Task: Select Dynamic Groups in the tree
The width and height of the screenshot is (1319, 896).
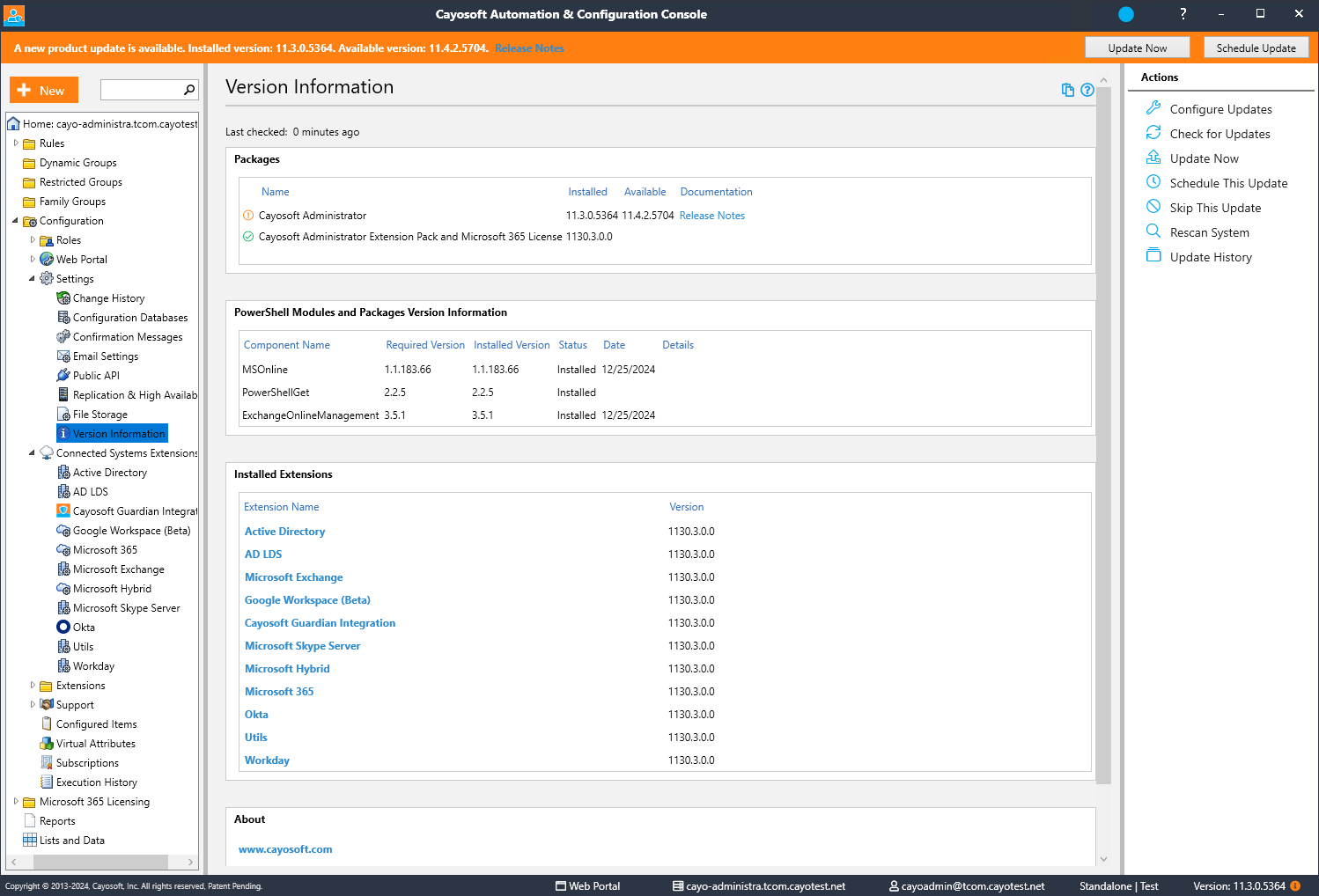Action: 77,163
